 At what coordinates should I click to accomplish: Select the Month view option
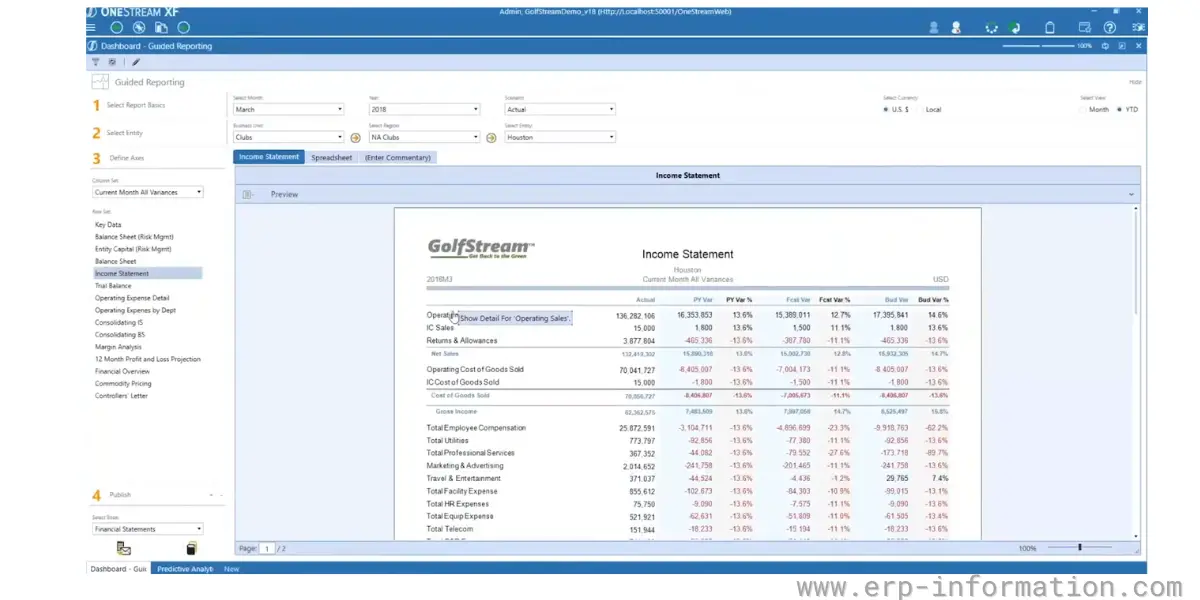[1095, 109]
